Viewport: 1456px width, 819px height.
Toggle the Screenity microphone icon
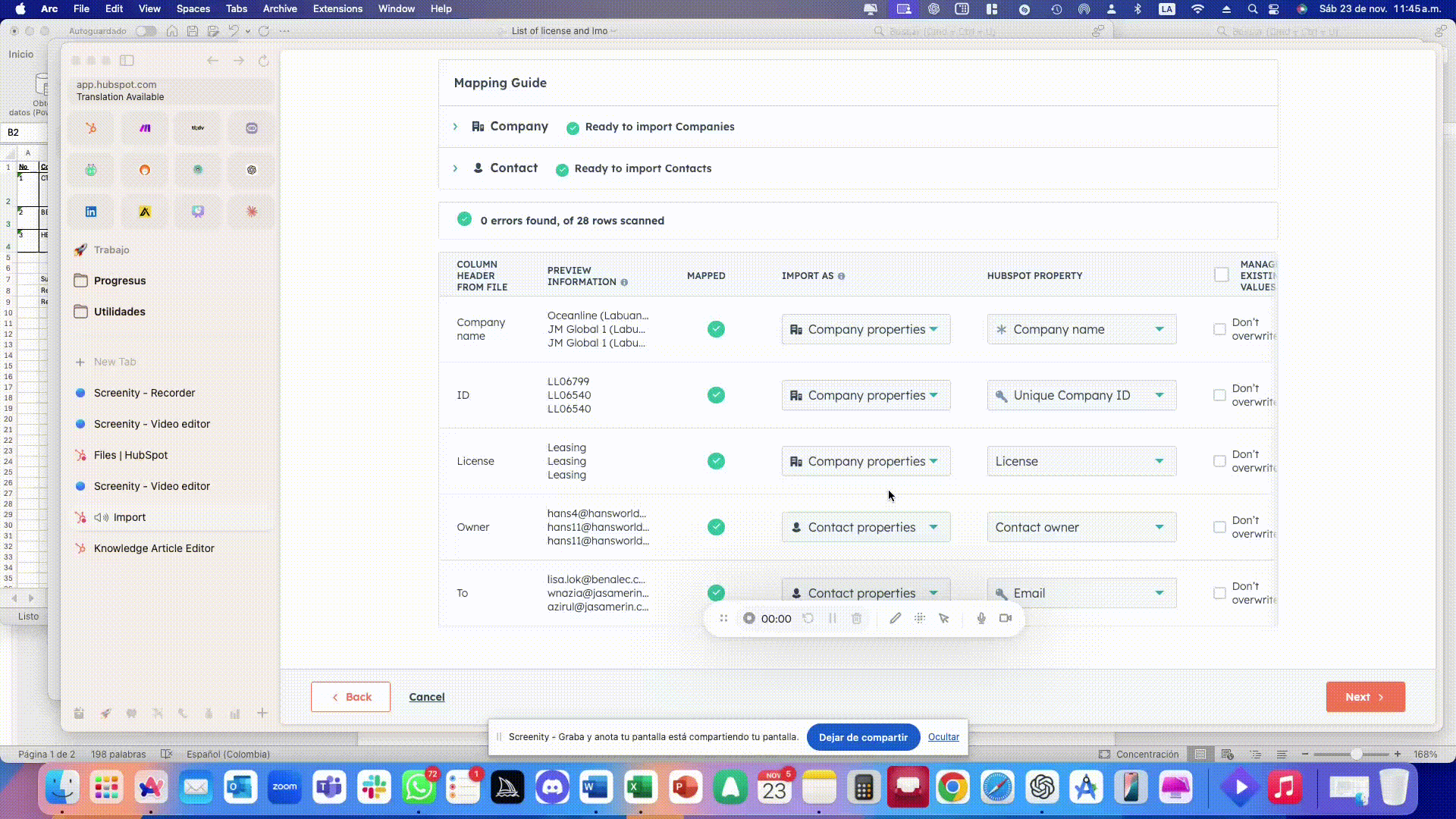click(981, 618)
